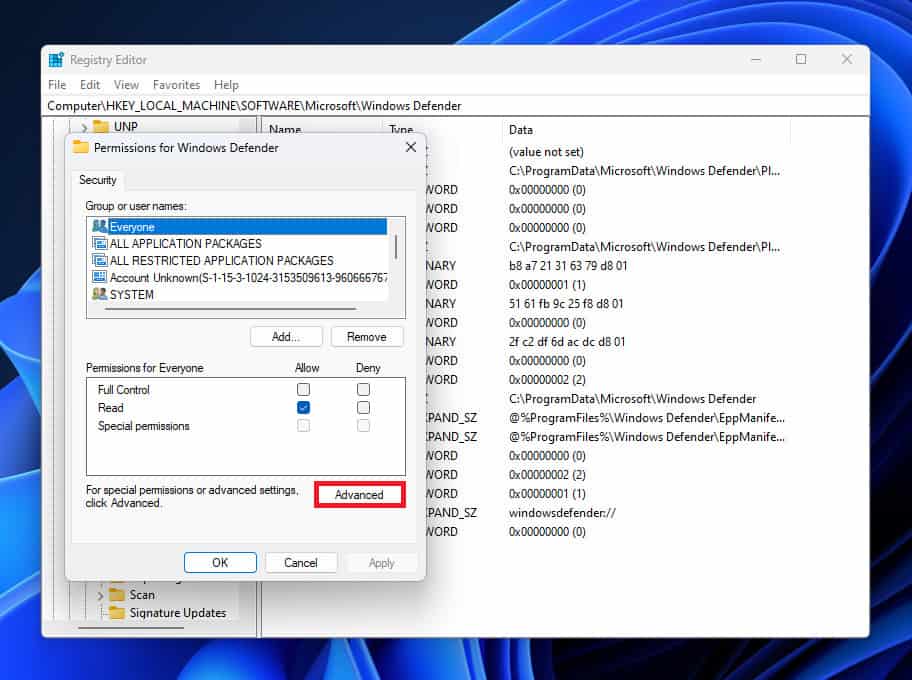
Task: Expand the Scan tree node
Action: tap(100, 596)
